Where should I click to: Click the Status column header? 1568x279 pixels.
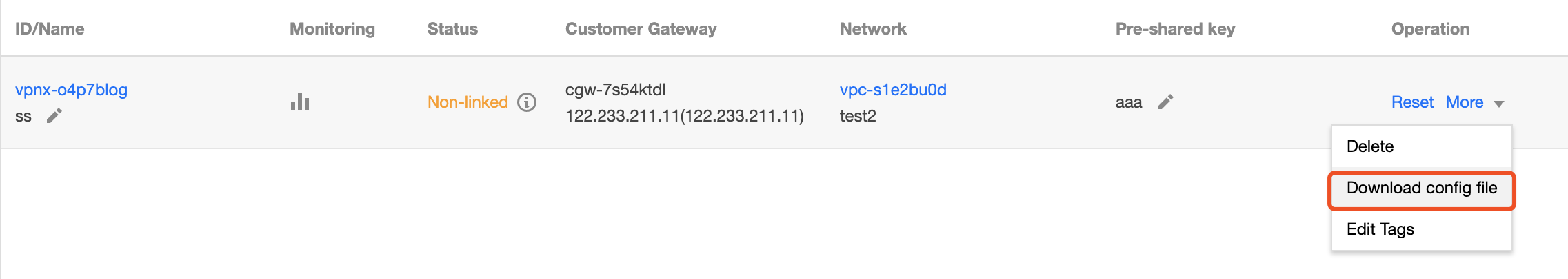coord(452,29)
